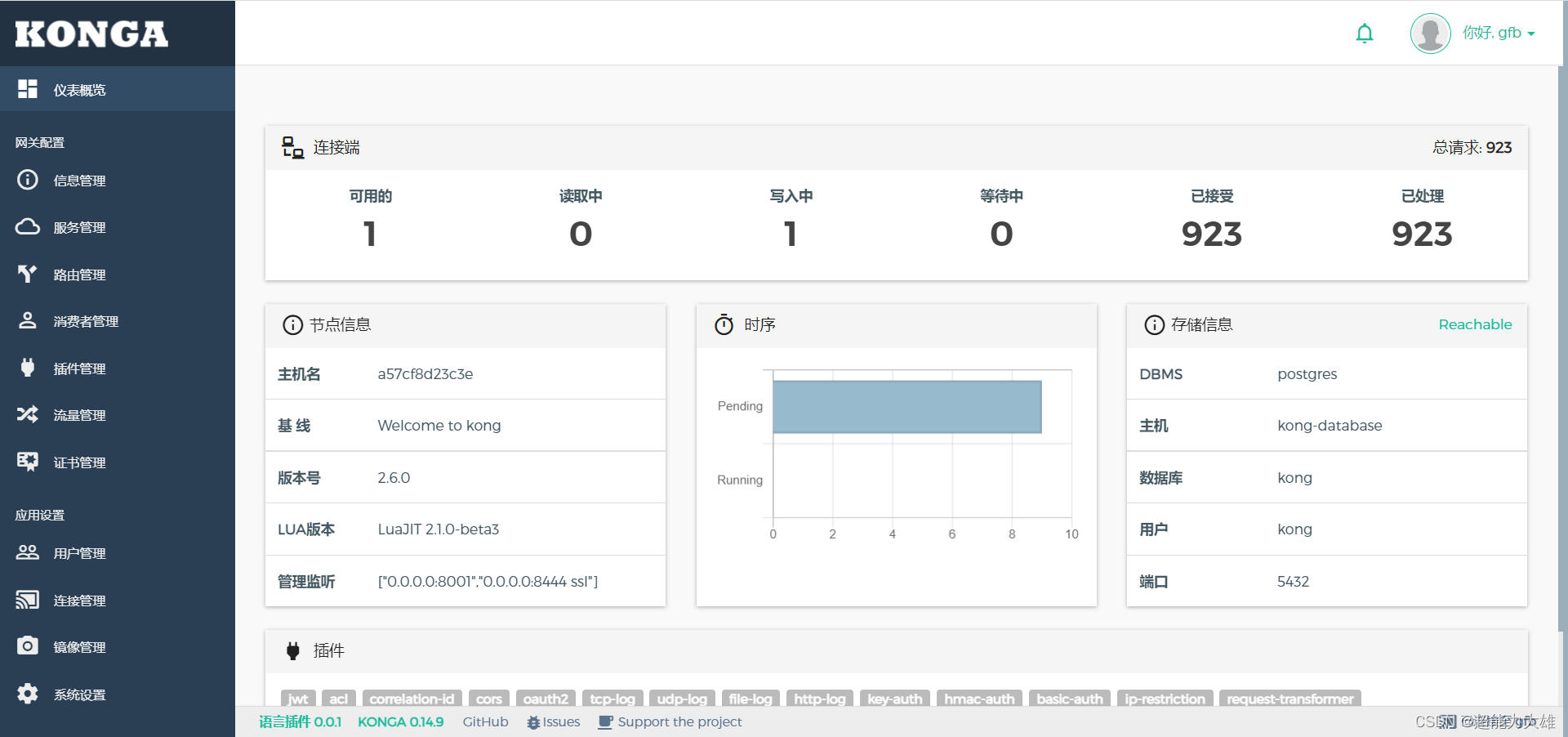Viewport: 1568px width, 737px height.
Task: Open 消费者管理 with the person icon
Action: 28,320
